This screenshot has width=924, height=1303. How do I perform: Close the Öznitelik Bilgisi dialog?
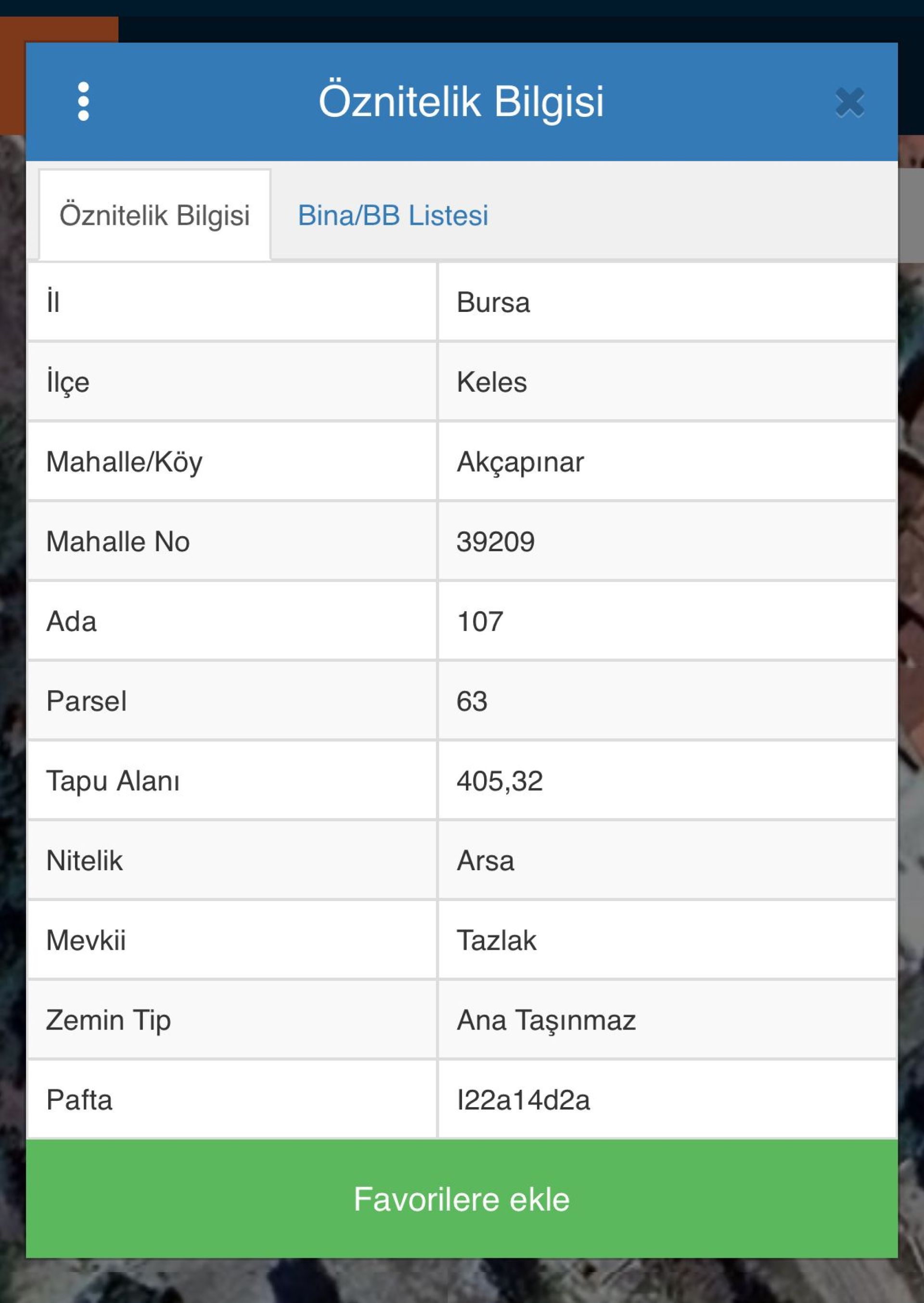click(849, 103)
